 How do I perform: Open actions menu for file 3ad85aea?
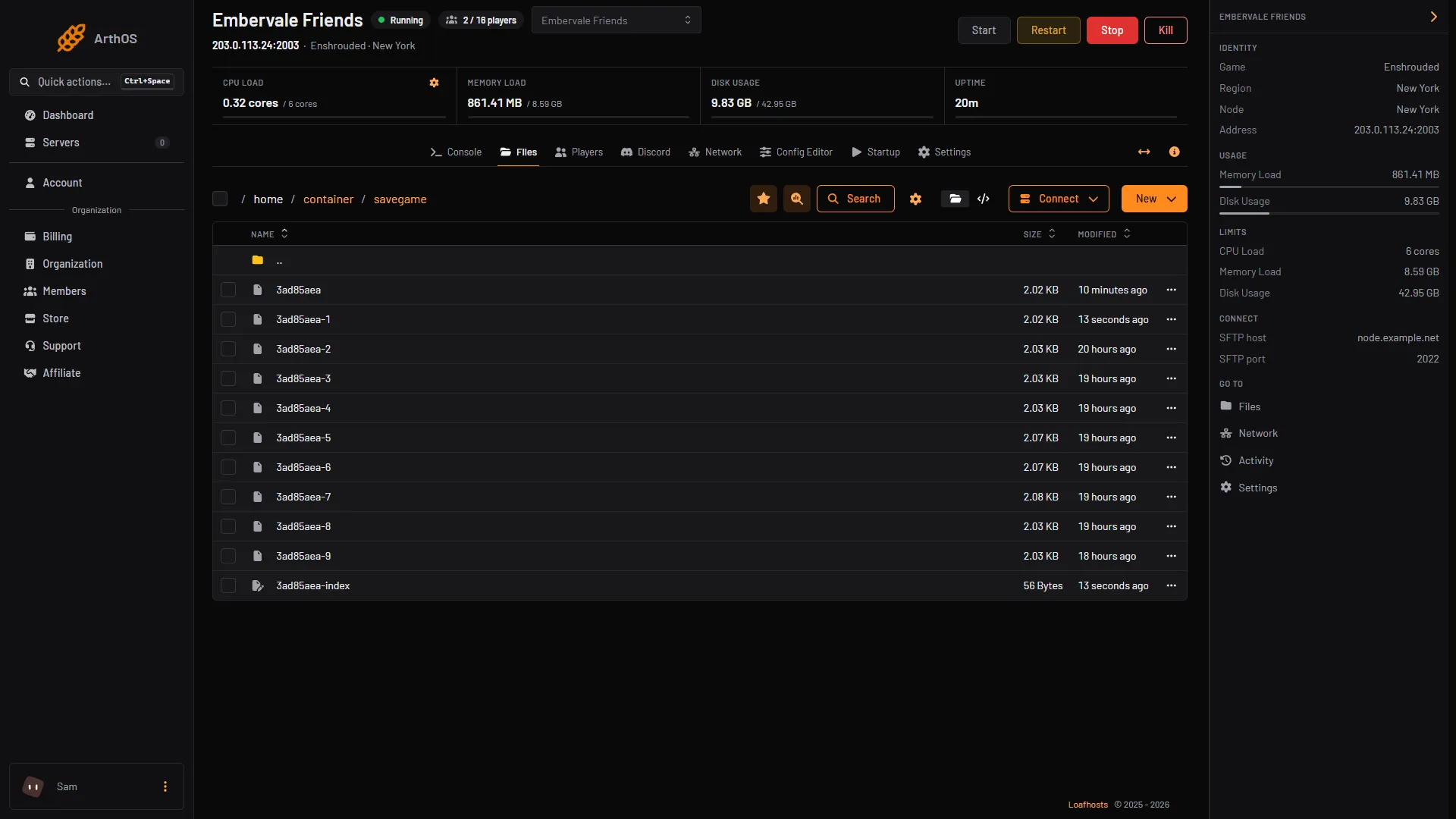1171,290
